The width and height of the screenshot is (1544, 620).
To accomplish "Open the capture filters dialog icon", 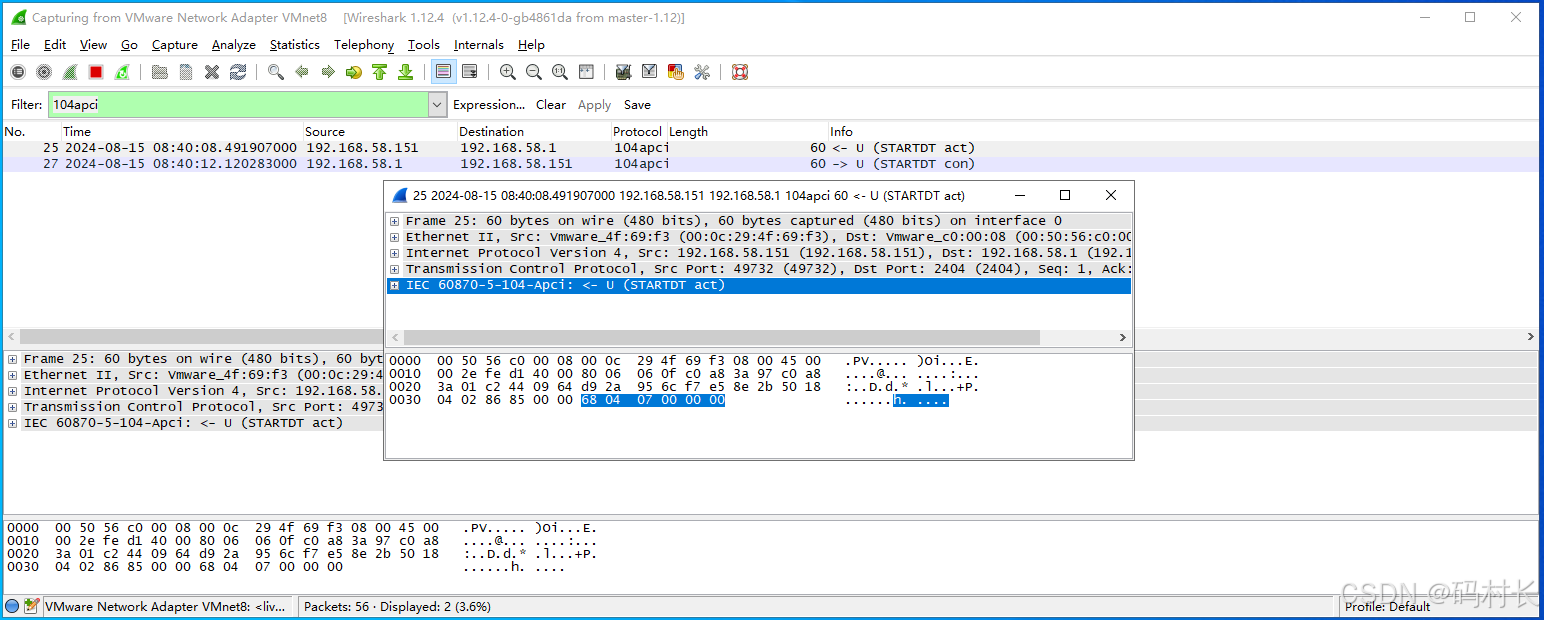I will tap(624, 72).
